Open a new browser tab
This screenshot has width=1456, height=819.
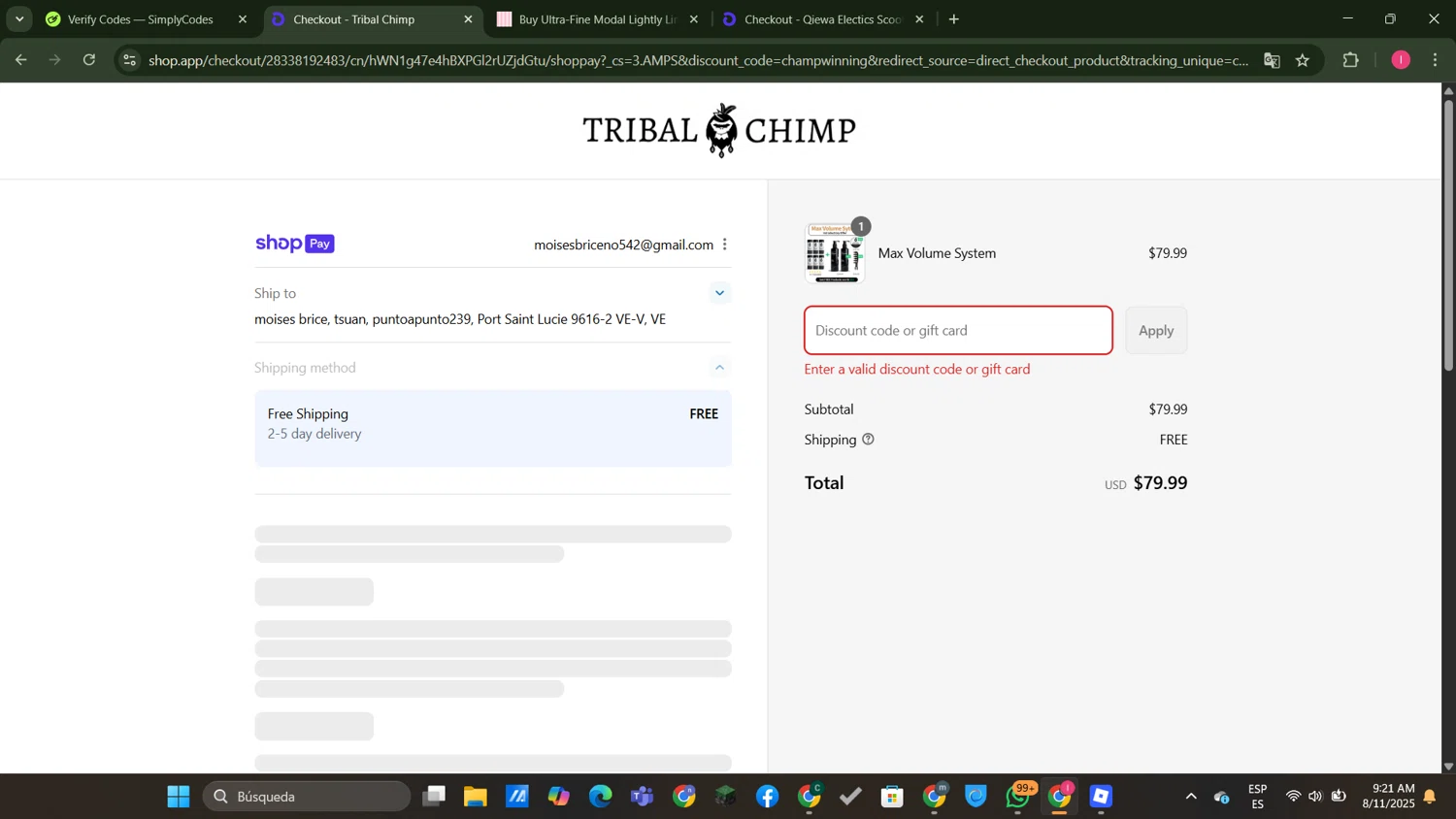954,19
